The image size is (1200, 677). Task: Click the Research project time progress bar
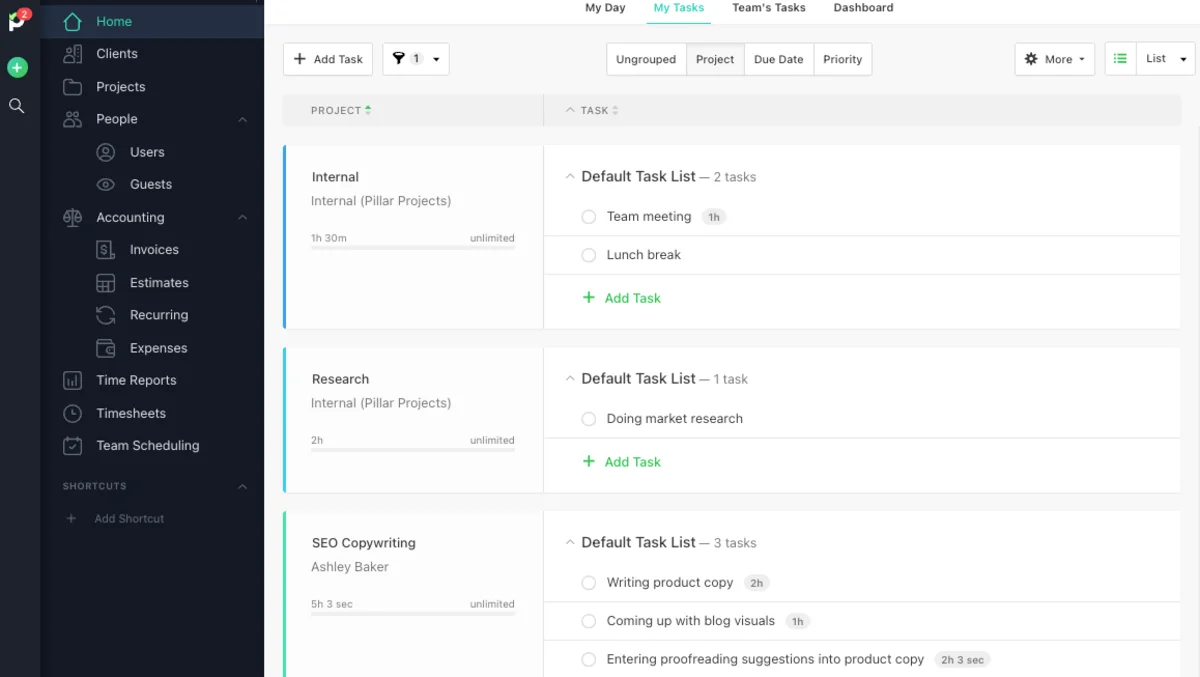coord(413,450)
